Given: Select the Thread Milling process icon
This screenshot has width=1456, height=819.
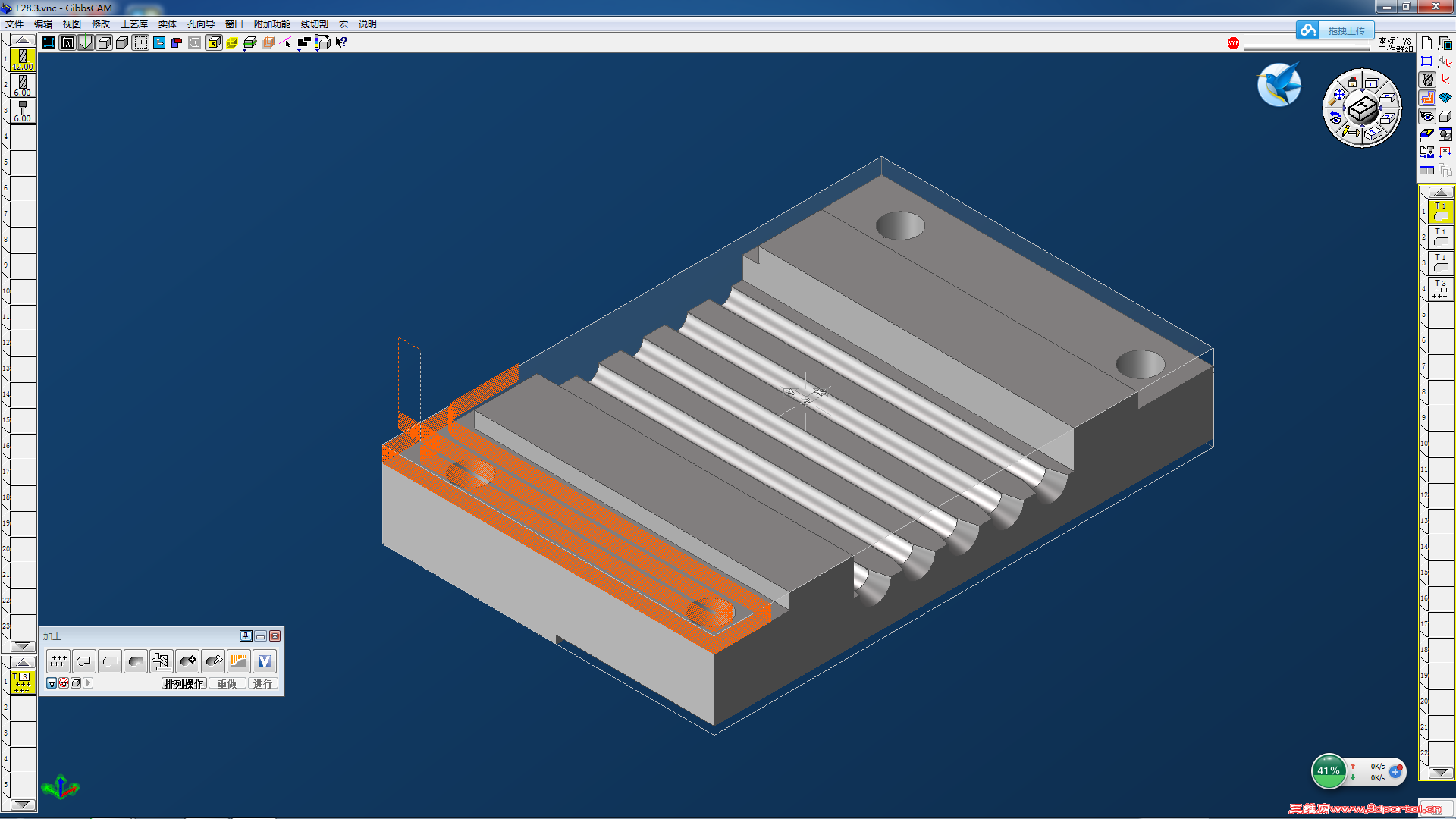Looking at the screenshot, I should tap(161, 661).
